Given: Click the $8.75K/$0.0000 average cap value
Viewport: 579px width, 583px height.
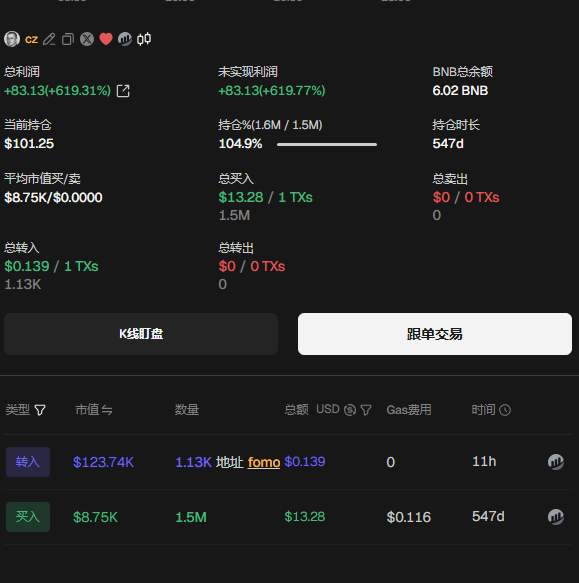Looking at the screenshot, I should pyautogui.click(x=53, y=197).
